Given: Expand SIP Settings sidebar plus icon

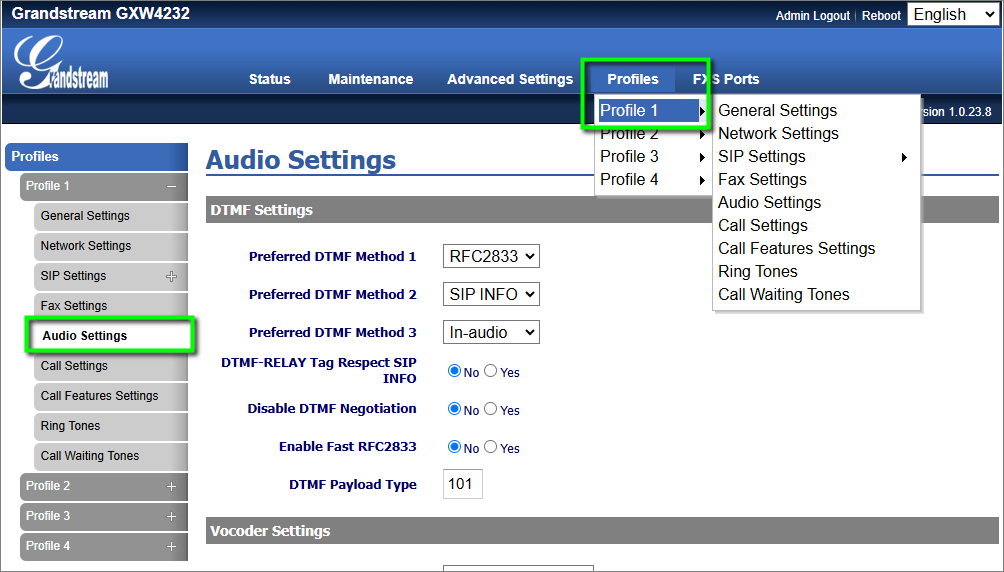Looking at the screenshot, I should (171, 277).
